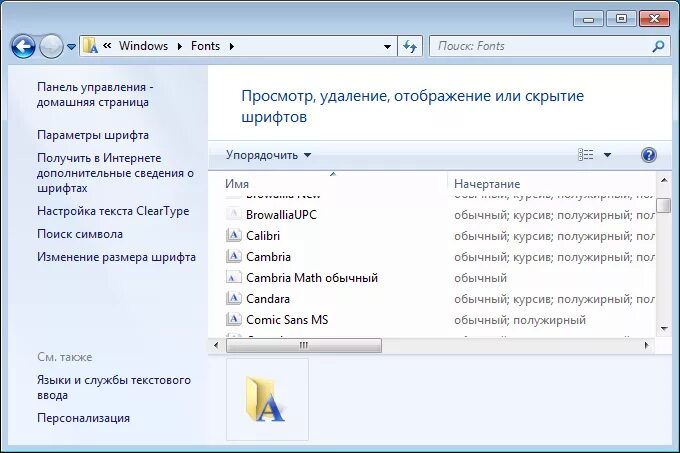Select the Cambria font icon
Viewport: 680px width, 453px height.
click(x=234, y=256)
